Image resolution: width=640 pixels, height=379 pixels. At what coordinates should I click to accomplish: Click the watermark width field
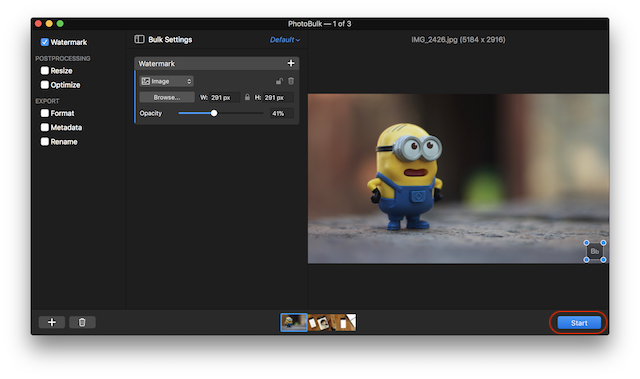coord(224,98)
